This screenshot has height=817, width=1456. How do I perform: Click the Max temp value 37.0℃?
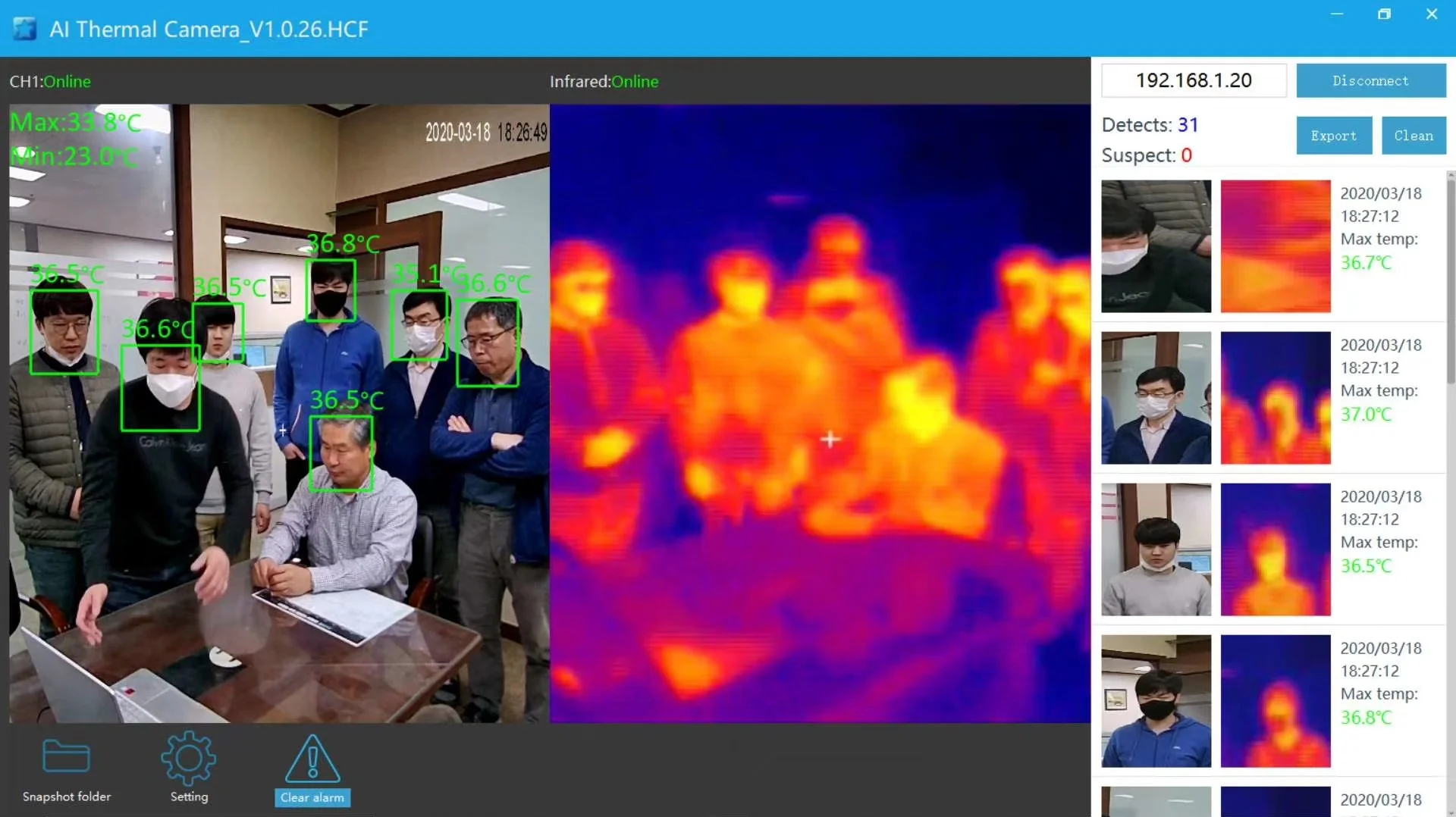[1366, 415]
